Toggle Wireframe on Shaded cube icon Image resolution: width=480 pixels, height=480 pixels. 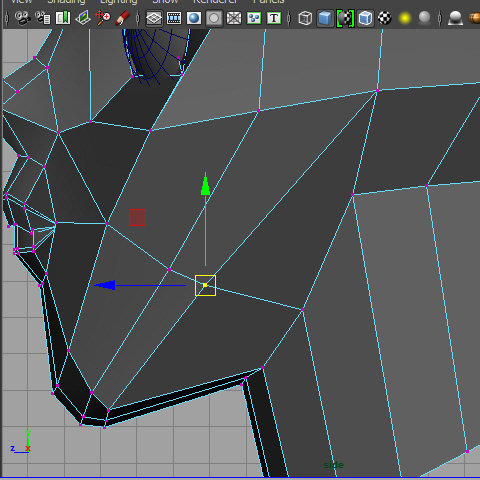coord(365,18)
